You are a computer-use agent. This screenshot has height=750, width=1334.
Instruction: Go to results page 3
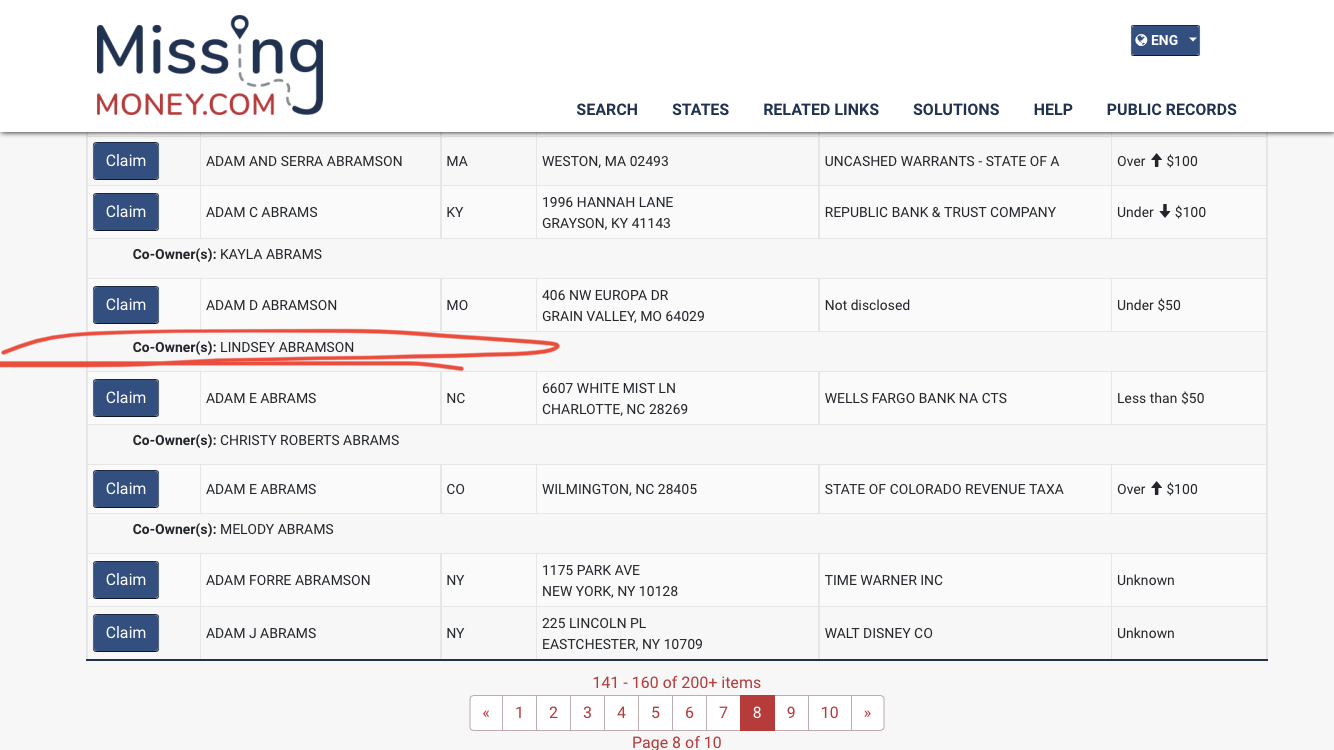(x=587, y=713)
